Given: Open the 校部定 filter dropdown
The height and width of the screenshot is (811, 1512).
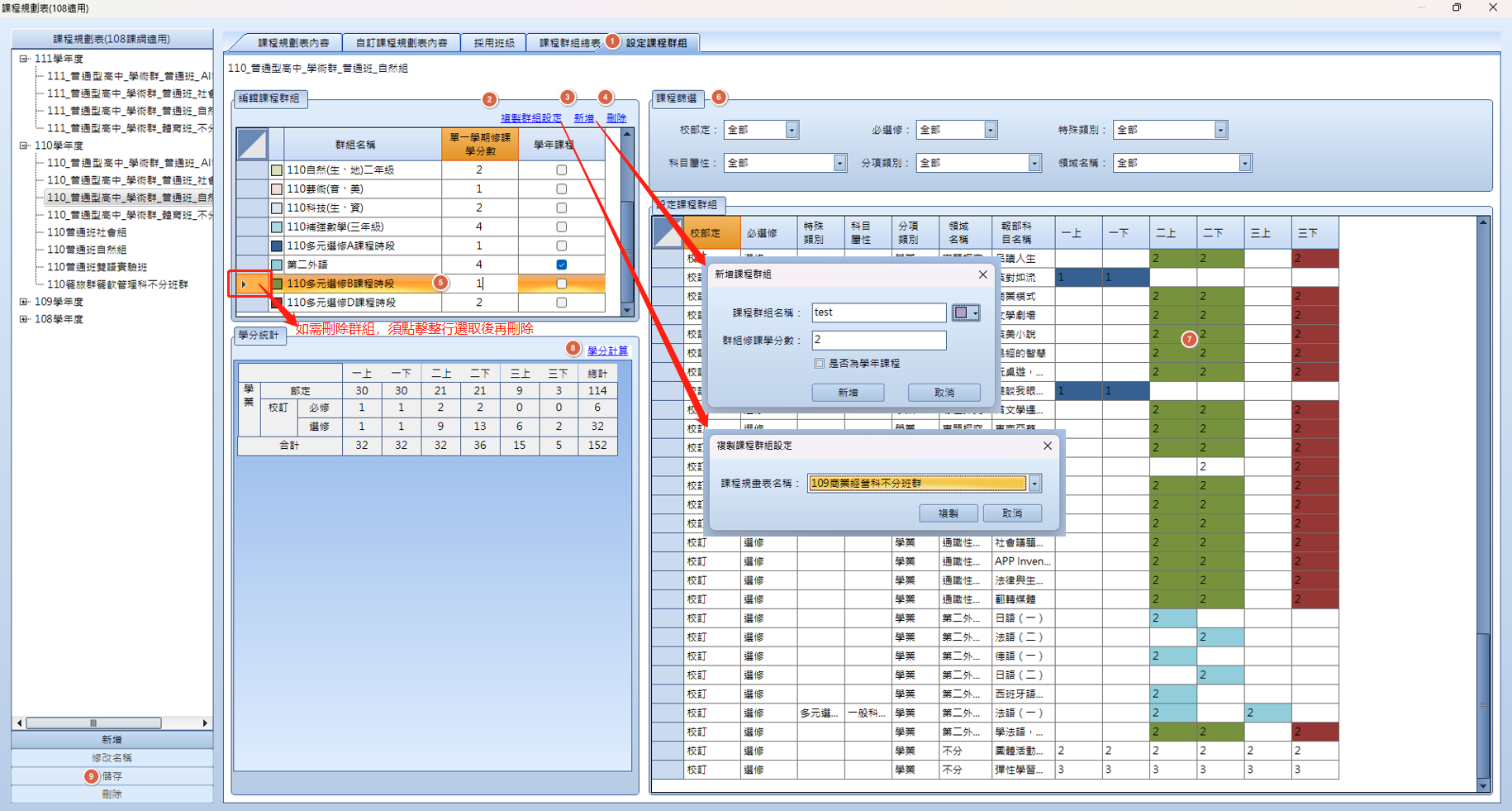Looking at the screenshot, I should coord(792,130).
